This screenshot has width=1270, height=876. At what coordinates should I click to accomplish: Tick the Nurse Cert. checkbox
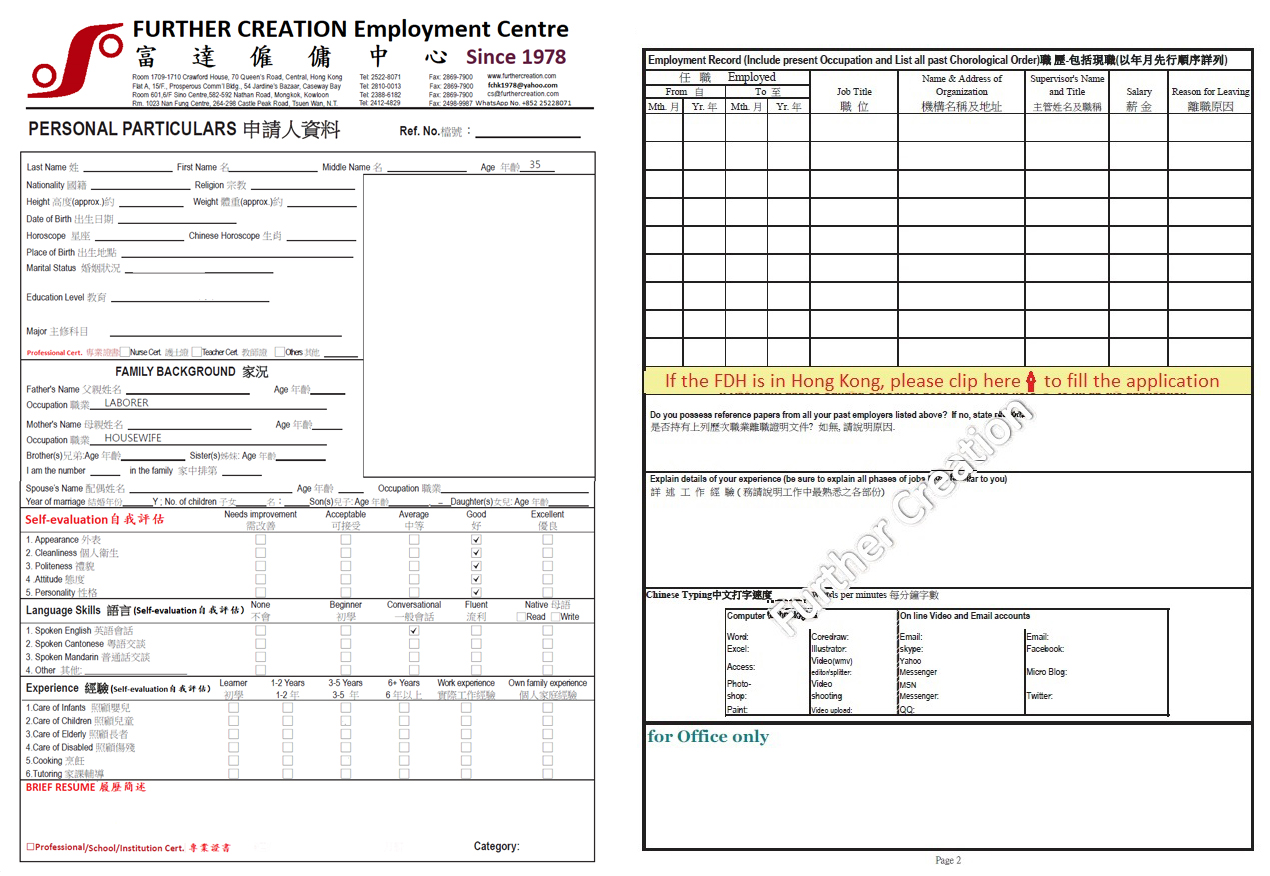coord(125,352)
